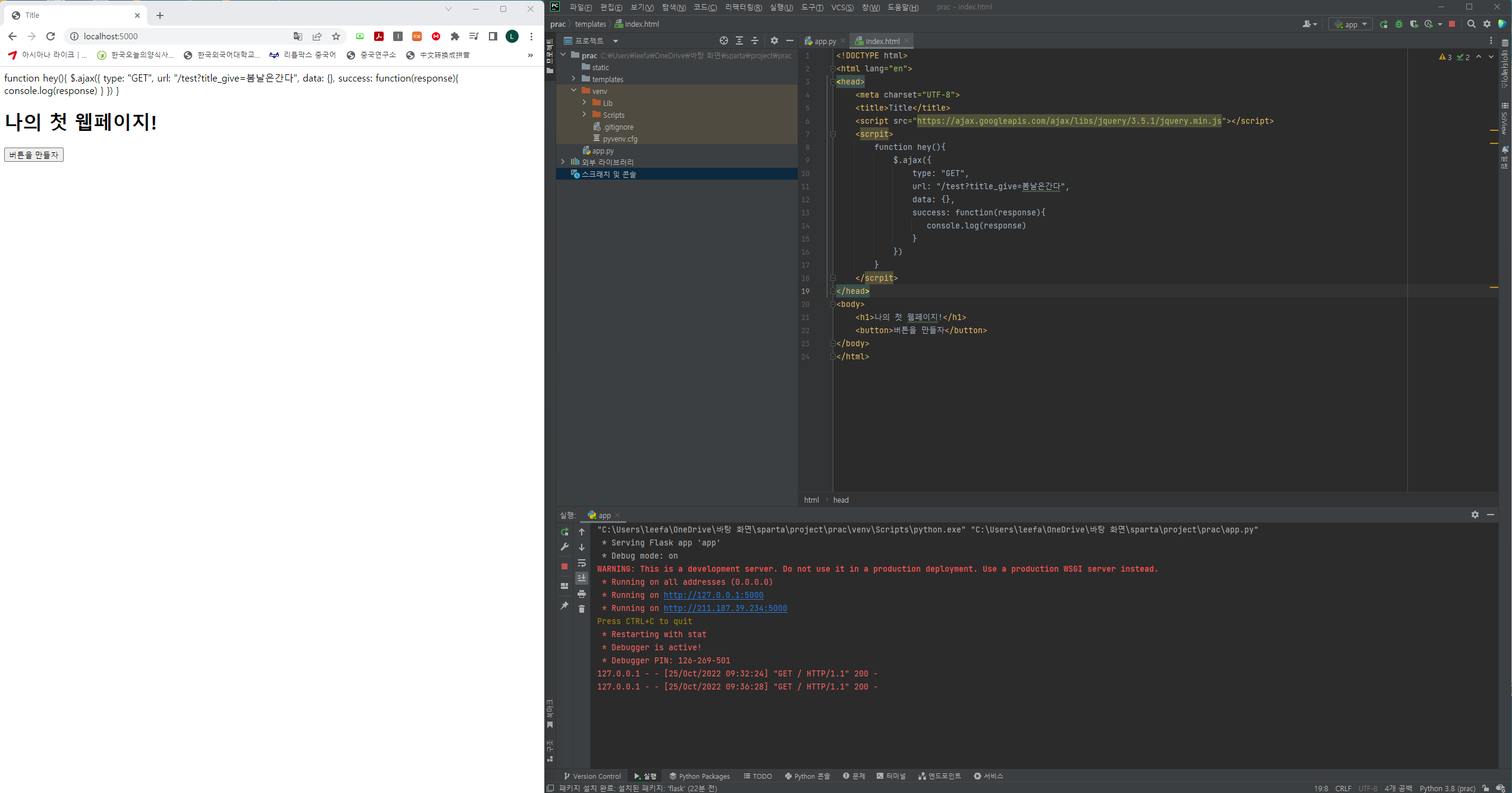The width and height of the screenshot is (1512, 793).
Task: Open the Refactor (리팩터링) menu
Action: pyautogui.click(x=743, y=7)
